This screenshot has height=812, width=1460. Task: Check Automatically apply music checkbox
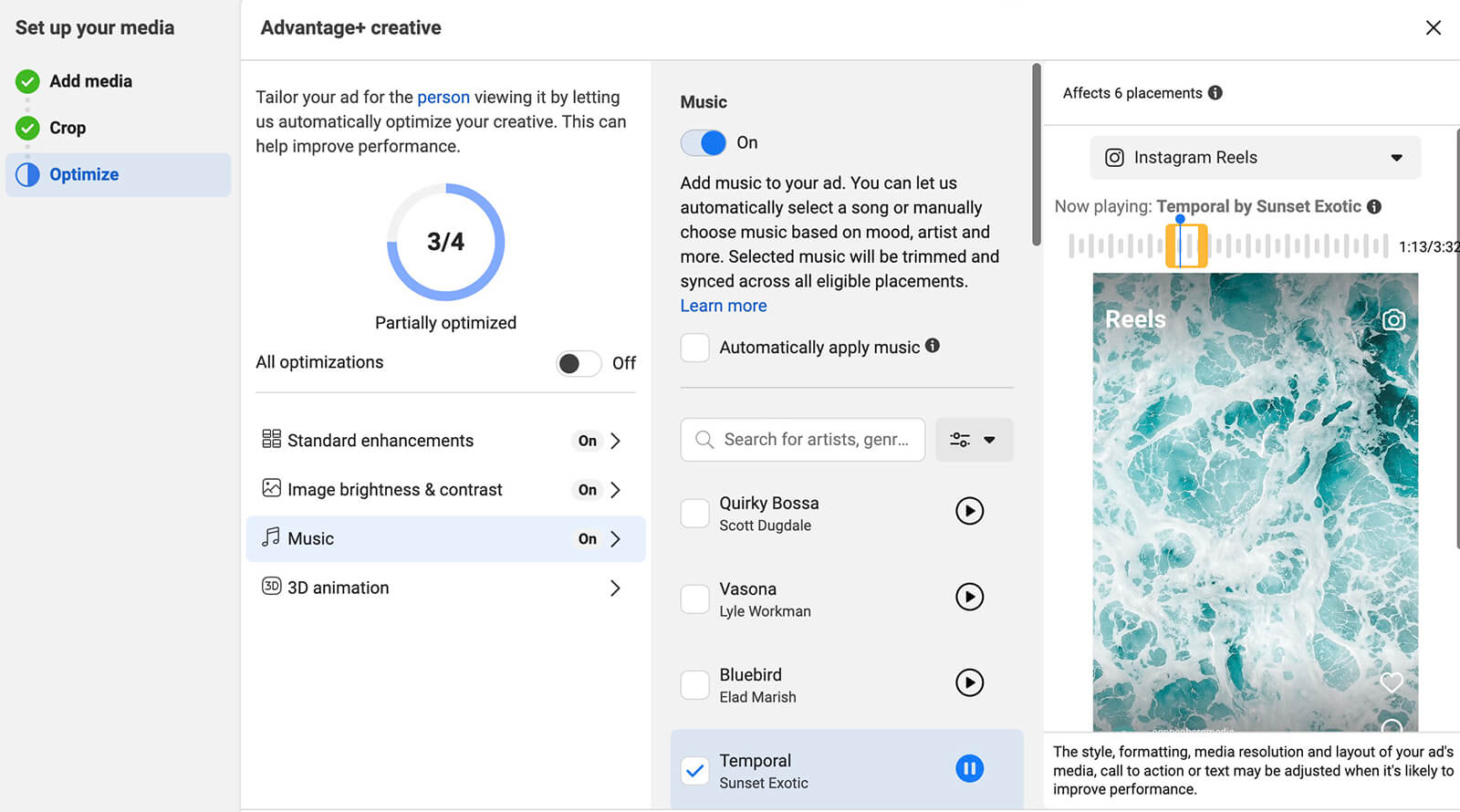(695, 348)
